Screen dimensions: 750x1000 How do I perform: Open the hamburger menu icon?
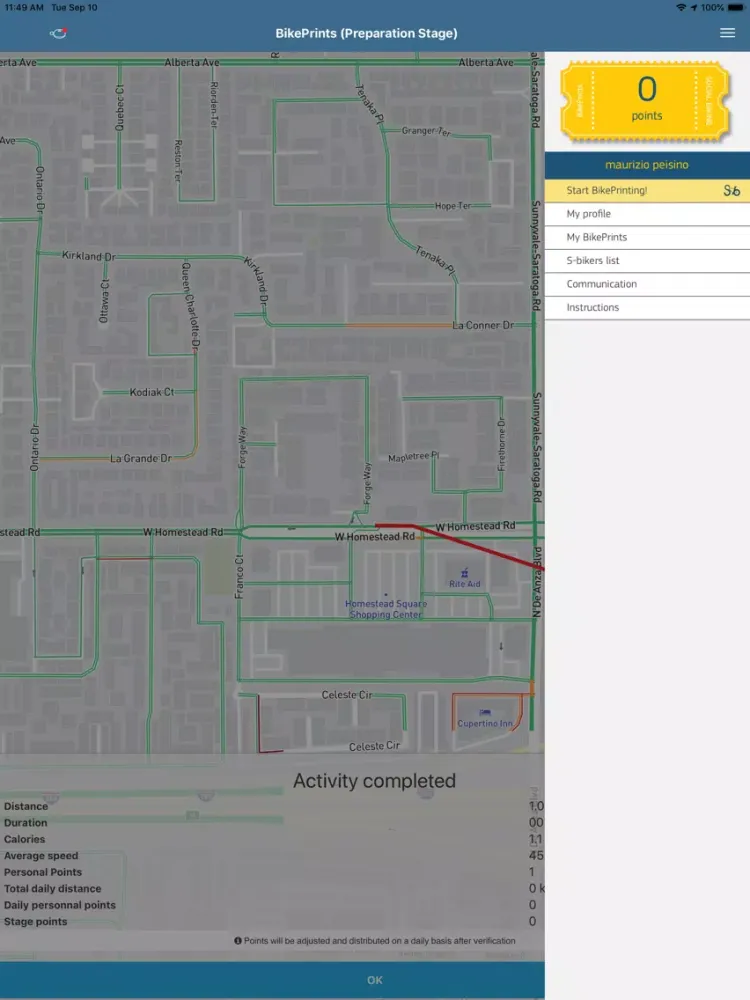pyautogui.click(x=727, y=33)
